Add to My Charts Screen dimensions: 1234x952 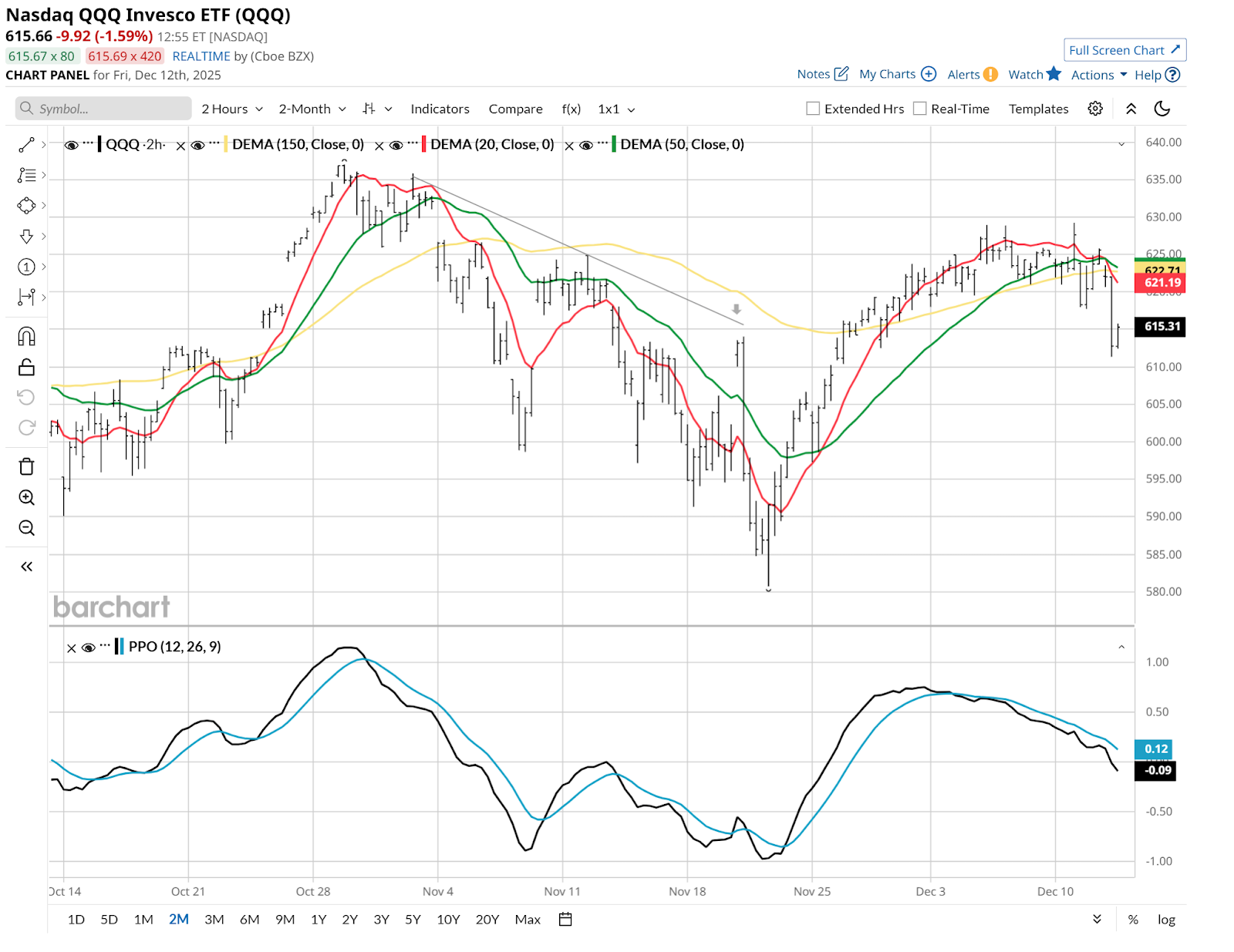coord(898,74)
